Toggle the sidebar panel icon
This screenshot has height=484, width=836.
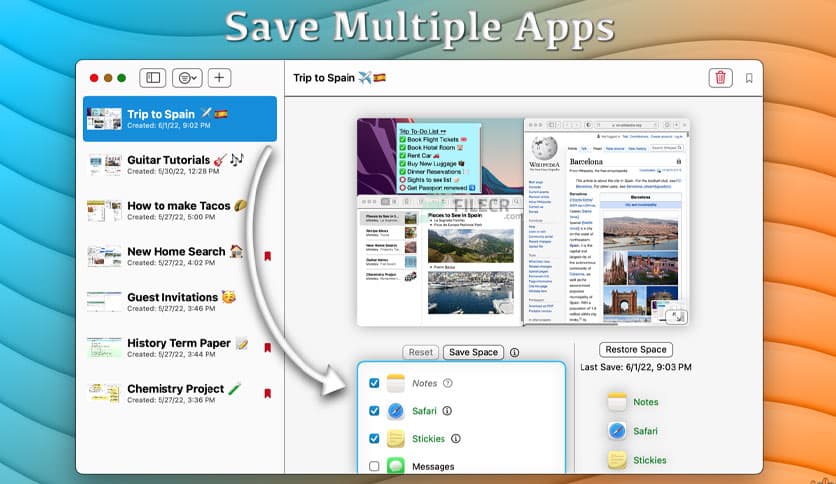152,77
